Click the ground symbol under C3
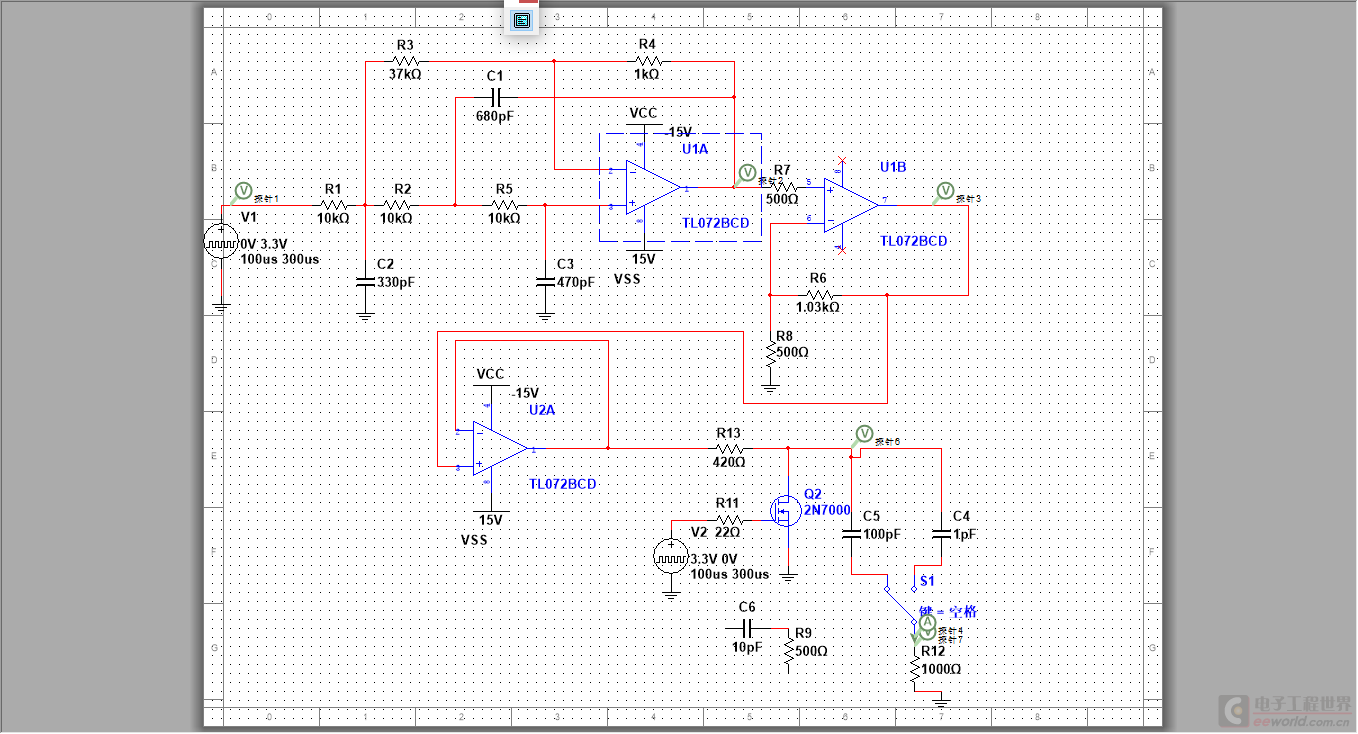 pyautogui.click(x=545, y=314)
